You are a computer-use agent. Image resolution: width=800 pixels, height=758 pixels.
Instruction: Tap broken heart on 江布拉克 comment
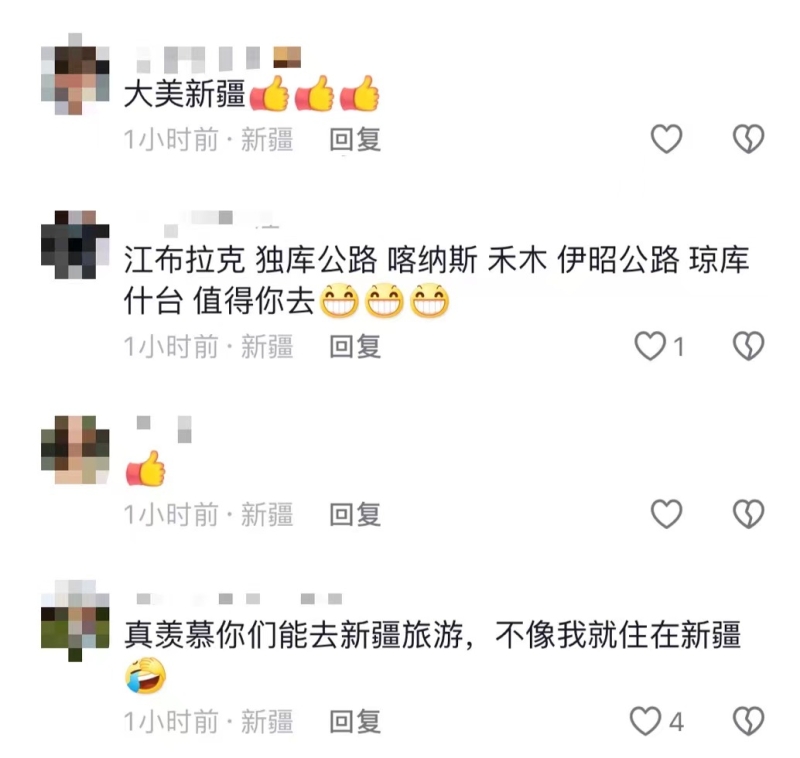pyautogui.click(x=748, y=346)
